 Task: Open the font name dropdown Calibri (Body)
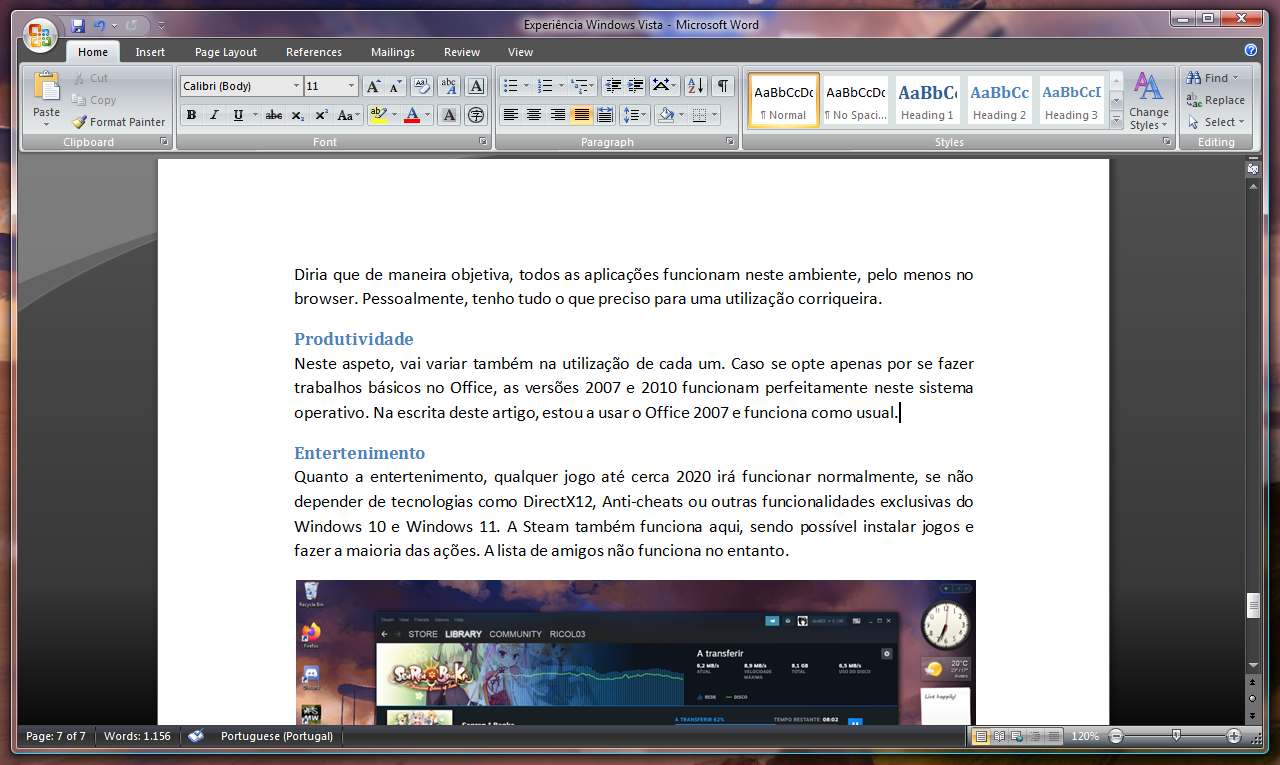point(297,86)
